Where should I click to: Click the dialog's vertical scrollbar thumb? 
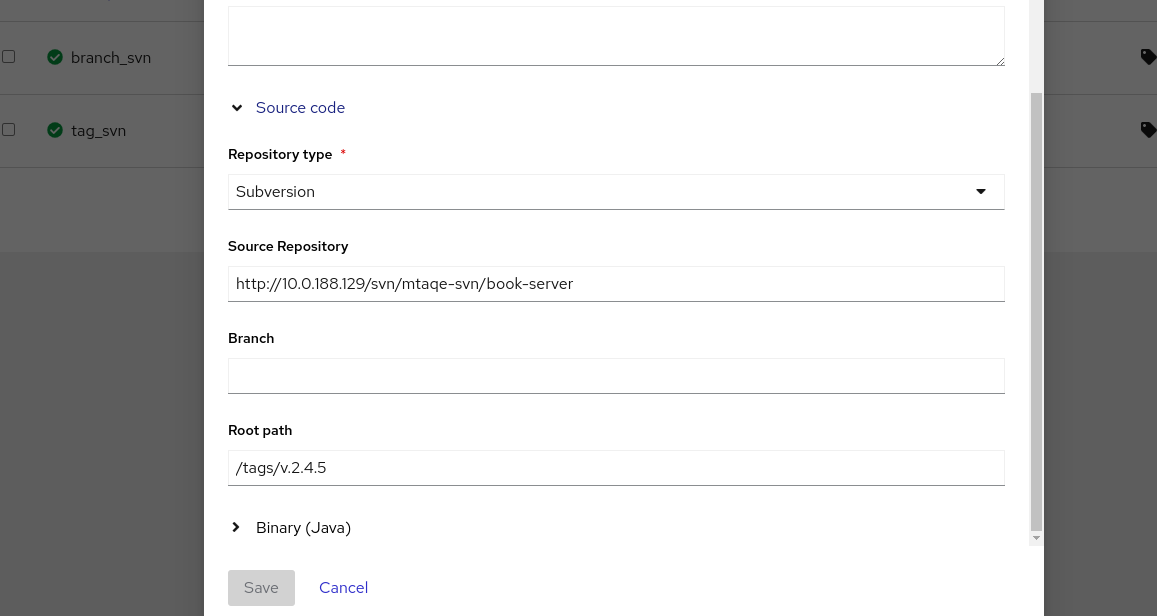point(1036,310)
